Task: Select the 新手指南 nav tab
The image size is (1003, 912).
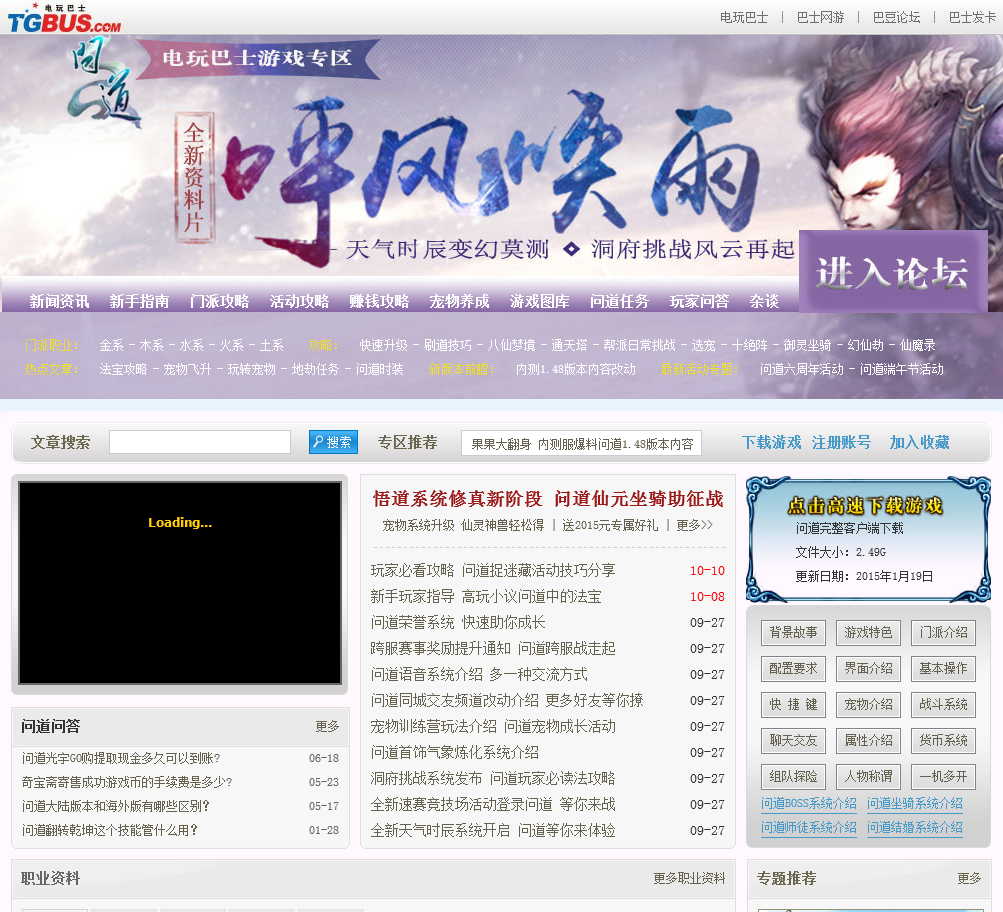Action: (139, 301)
